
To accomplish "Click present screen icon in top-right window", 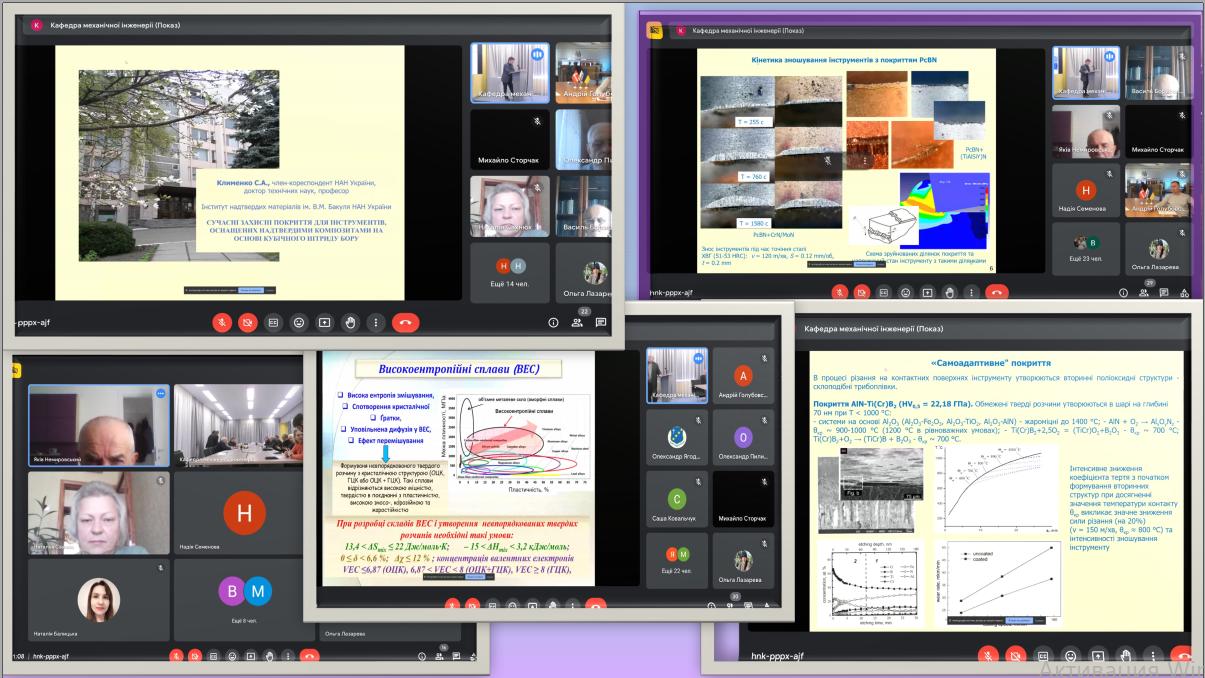I will coord(928,293).
